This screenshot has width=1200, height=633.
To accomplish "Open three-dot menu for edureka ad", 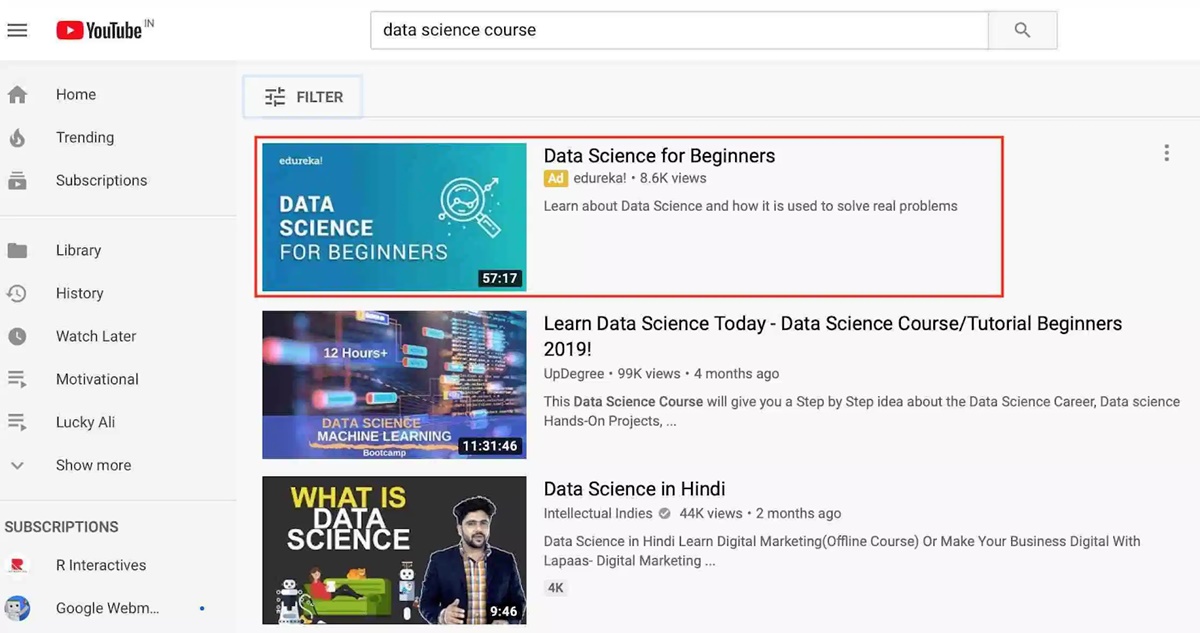I will point(1166,153).
